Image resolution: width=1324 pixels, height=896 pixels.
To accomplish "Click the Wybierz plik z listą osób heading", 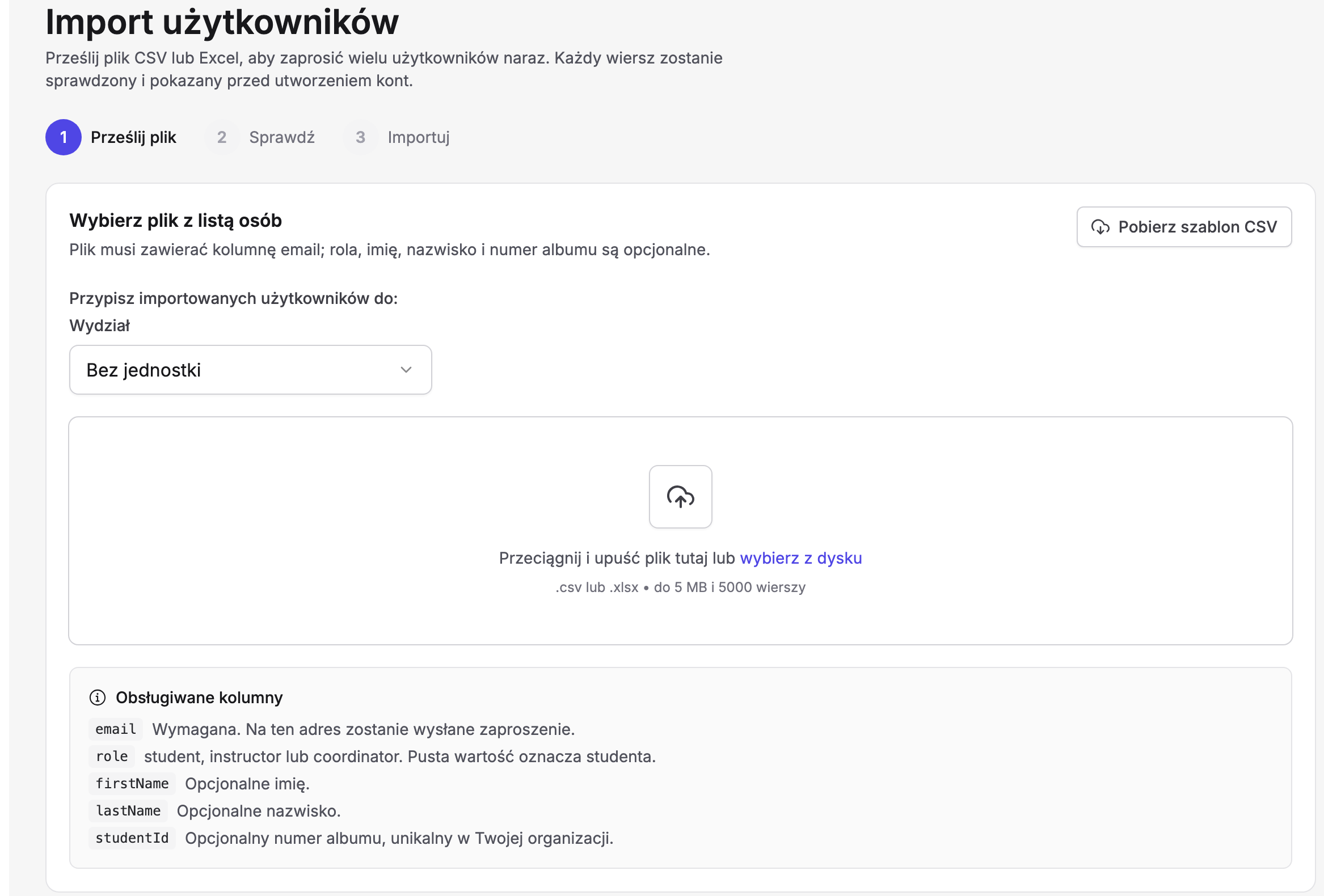I will 175,221.
